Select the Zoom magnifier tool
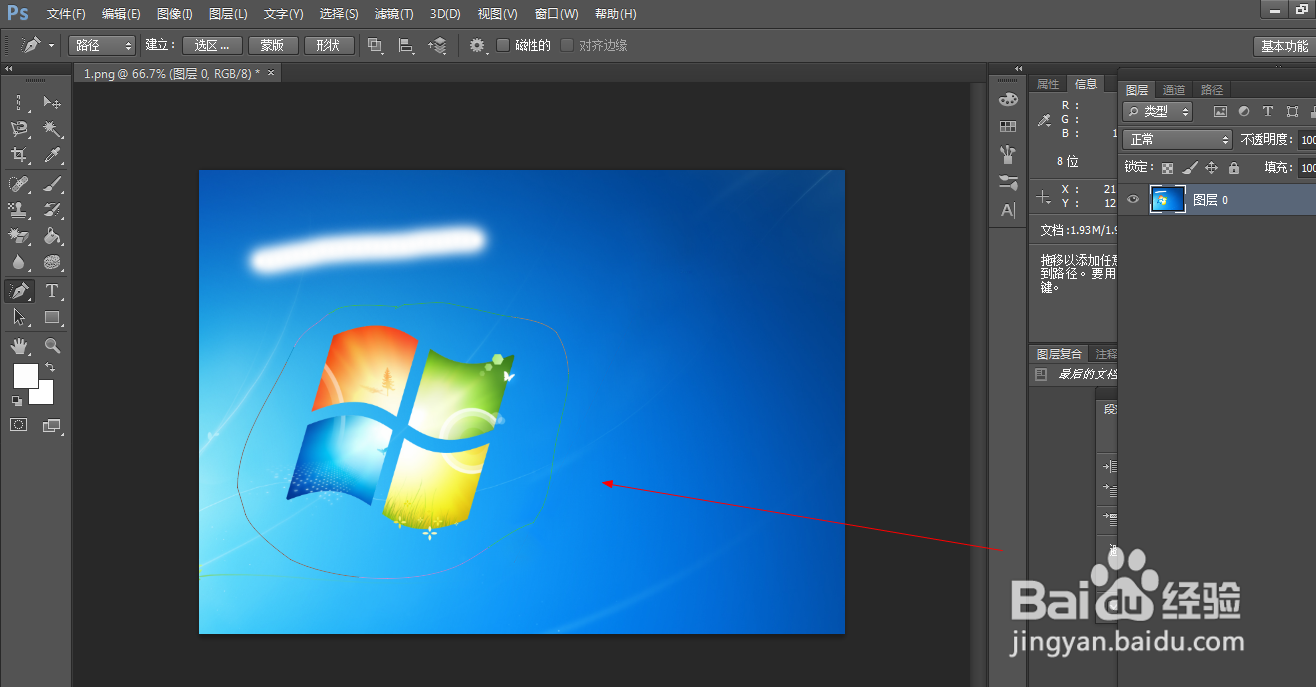Viewport: 1316px width, 687px height. pyautogui.click(x=52, y=346)
